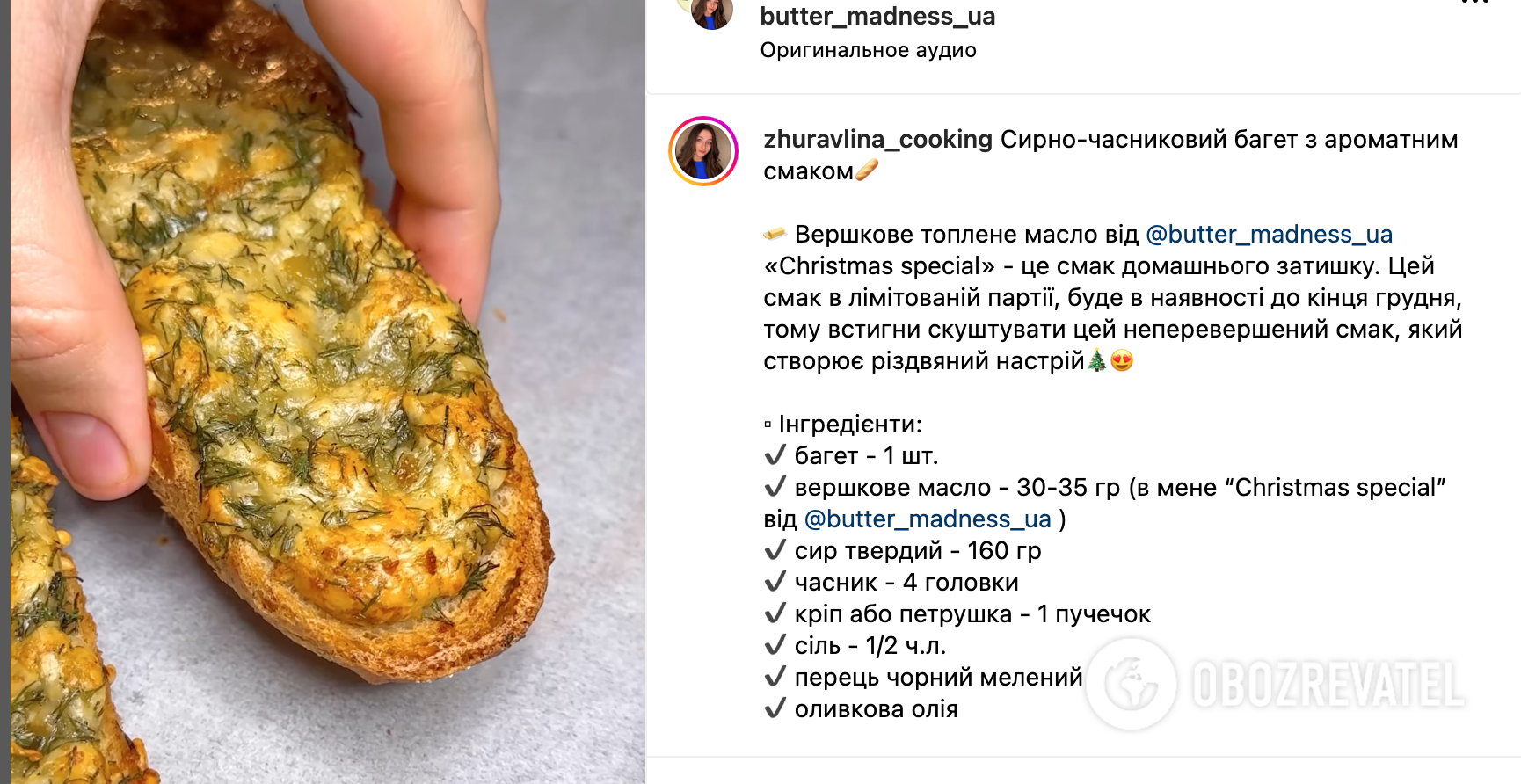Click the square bullet before "Інгредієнти"

pyautogui.click(x=768, y=425)
